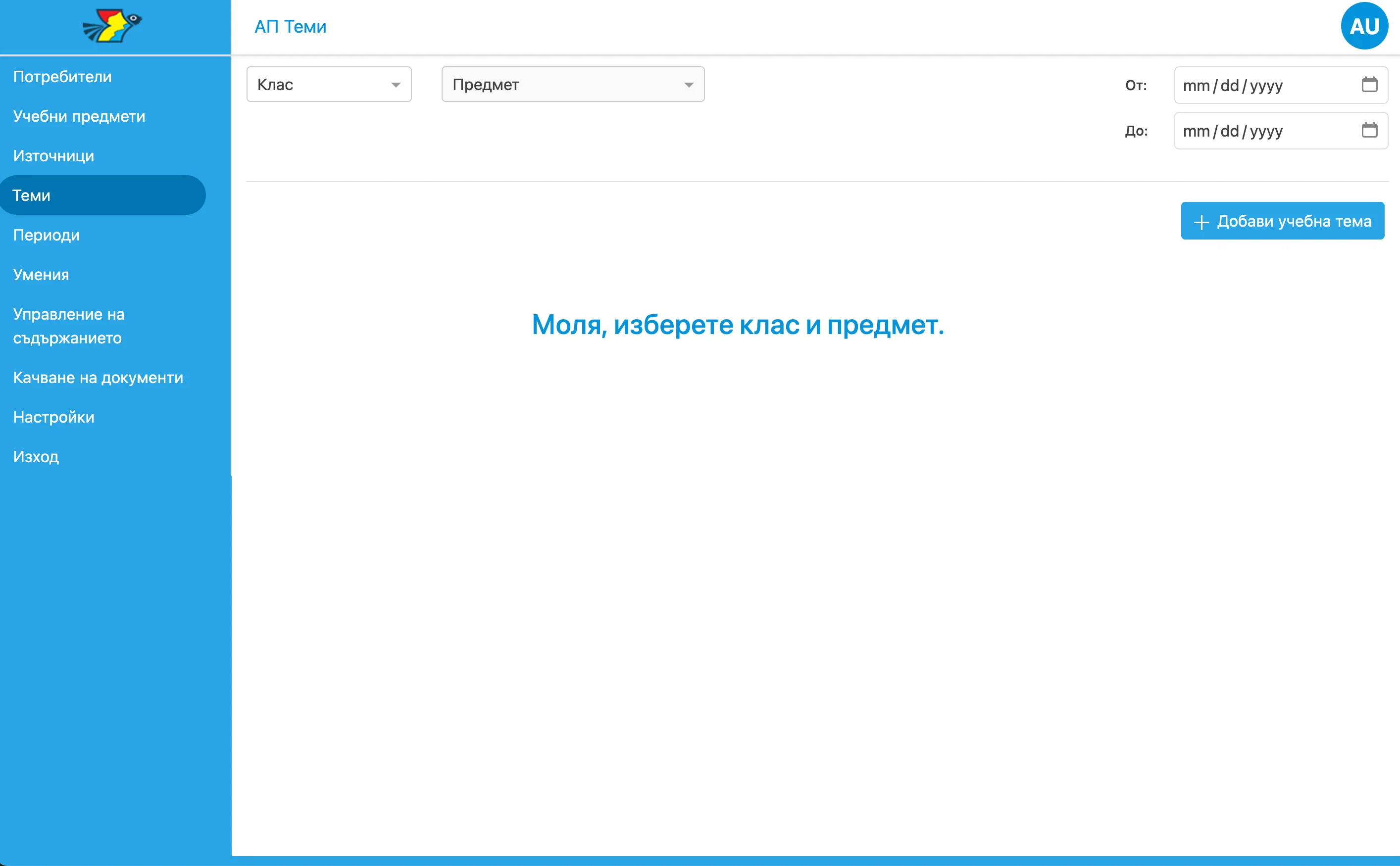Open the AU user avatar menu
This screenshot has height=866, width=1400.
pos(1364,25)
